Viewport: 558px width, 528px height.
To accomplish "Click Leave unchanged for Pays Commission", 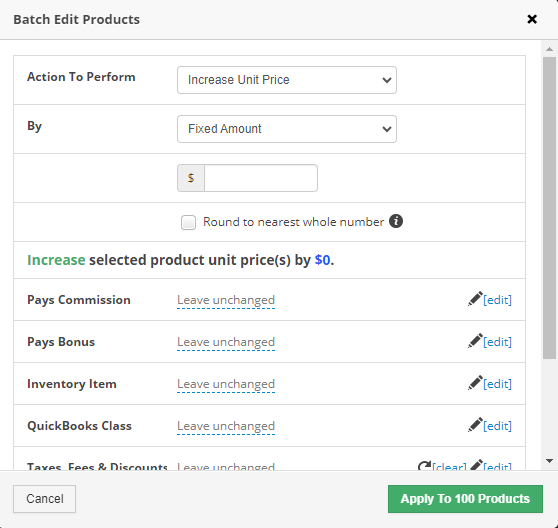I will (226, 300).
